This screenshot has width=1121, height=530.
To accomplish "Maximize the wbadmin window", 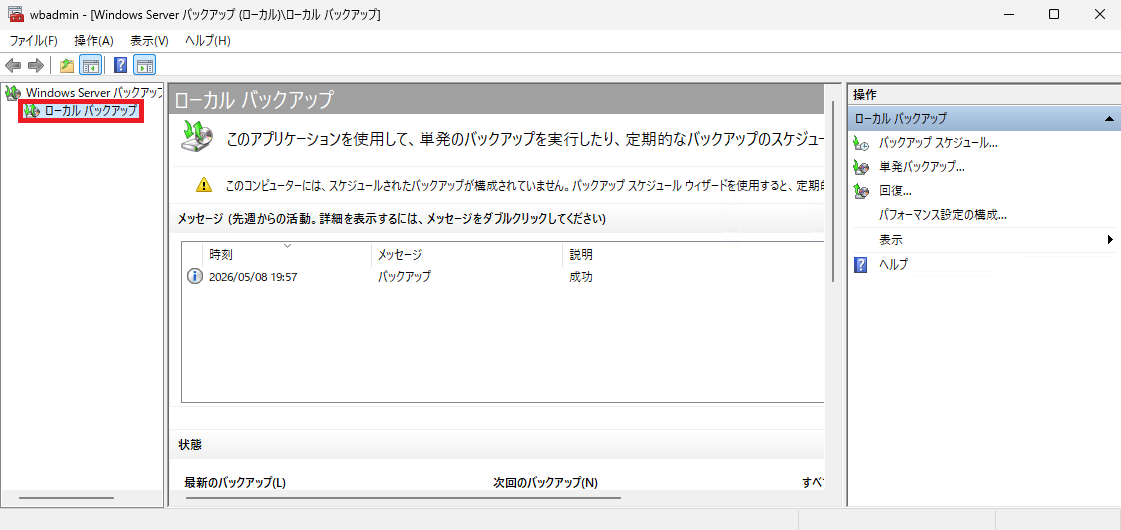I will (1054, 14).
